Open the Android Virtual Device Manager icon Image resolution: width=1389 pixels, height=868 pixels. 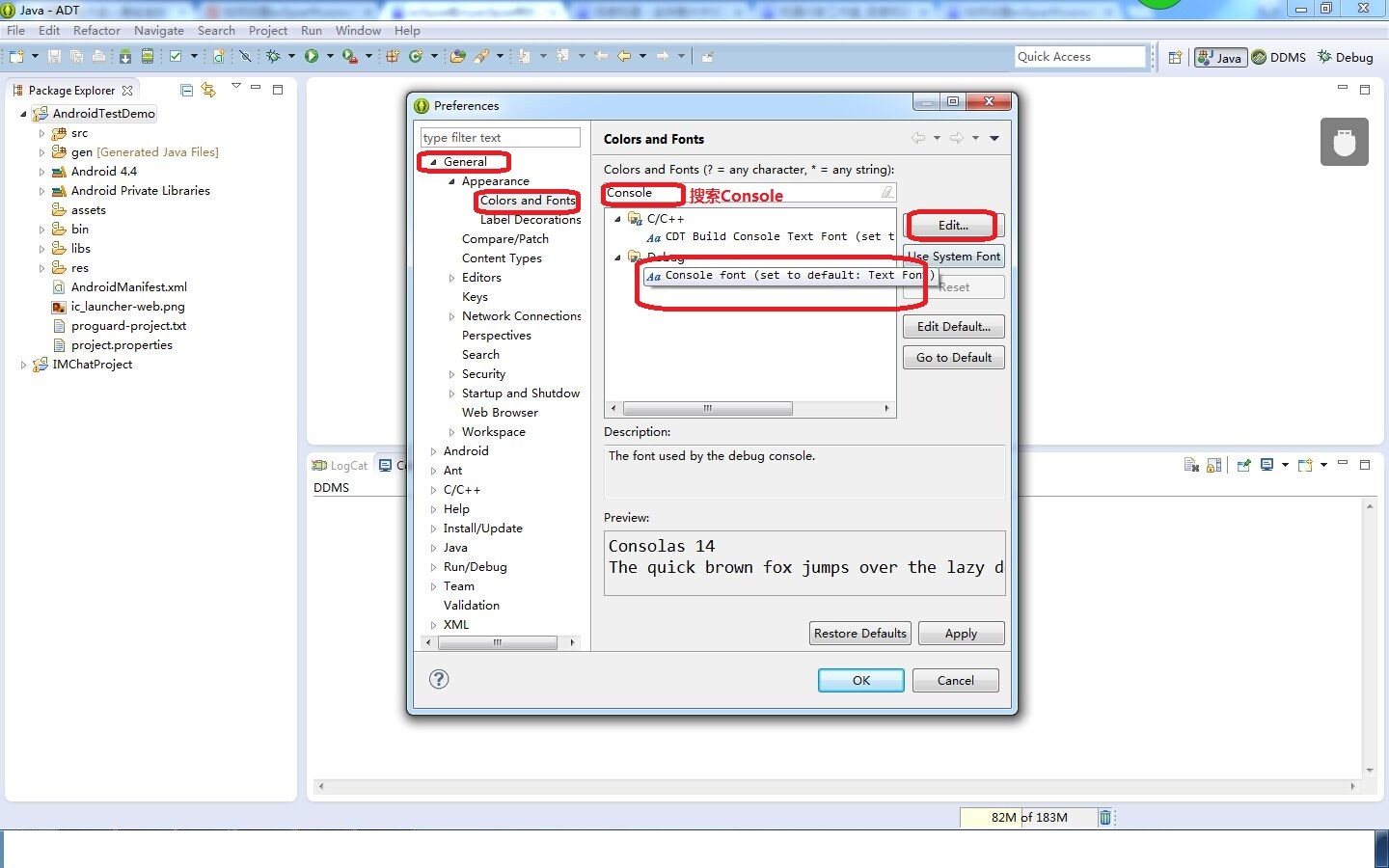pos(148,57)
